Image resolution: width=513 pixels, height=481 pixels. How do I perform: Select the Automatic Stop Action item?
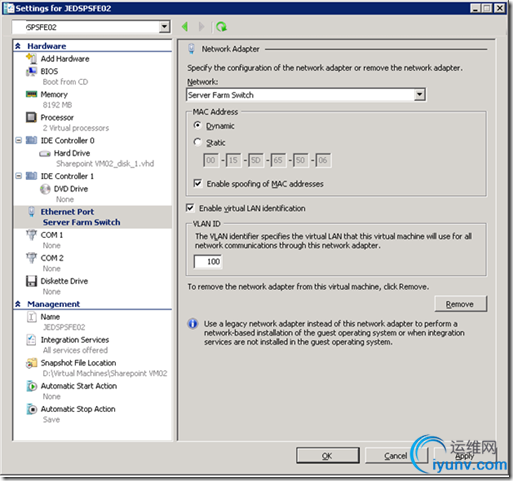pos(78,409)
